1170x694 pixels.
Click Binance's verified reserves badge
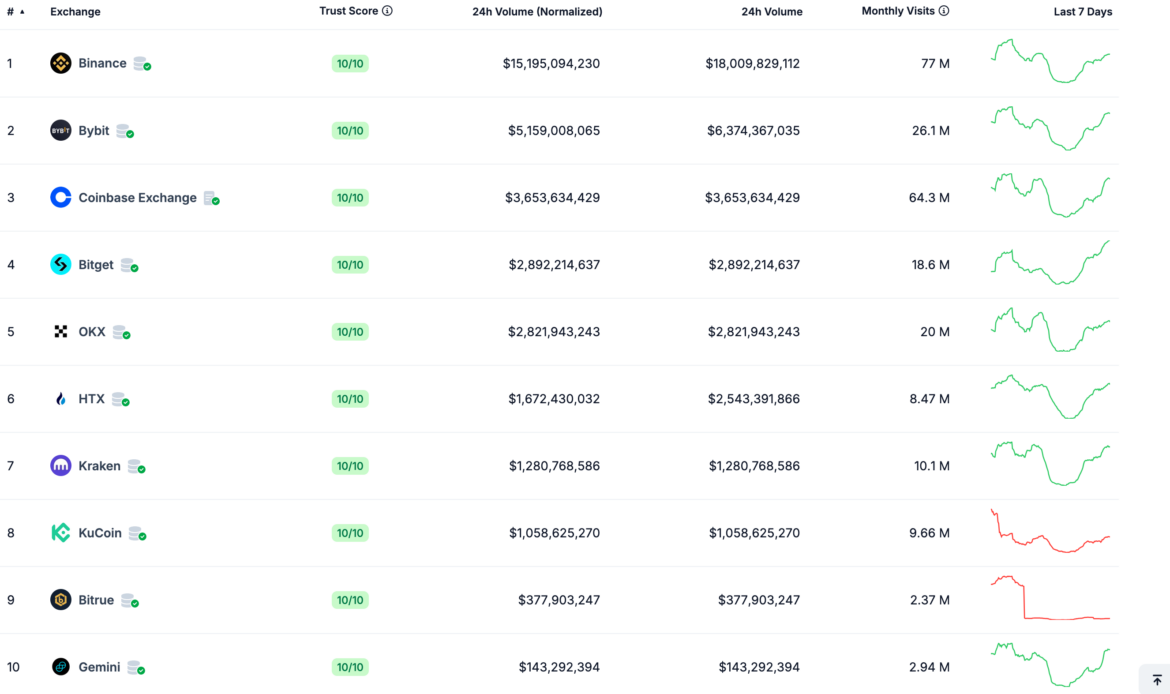pos(142,64)
